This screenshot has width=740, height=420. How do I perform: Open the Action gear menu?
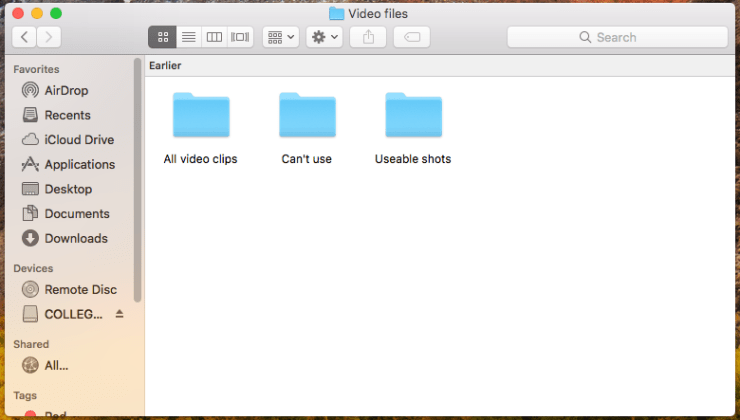click(325, 37)
